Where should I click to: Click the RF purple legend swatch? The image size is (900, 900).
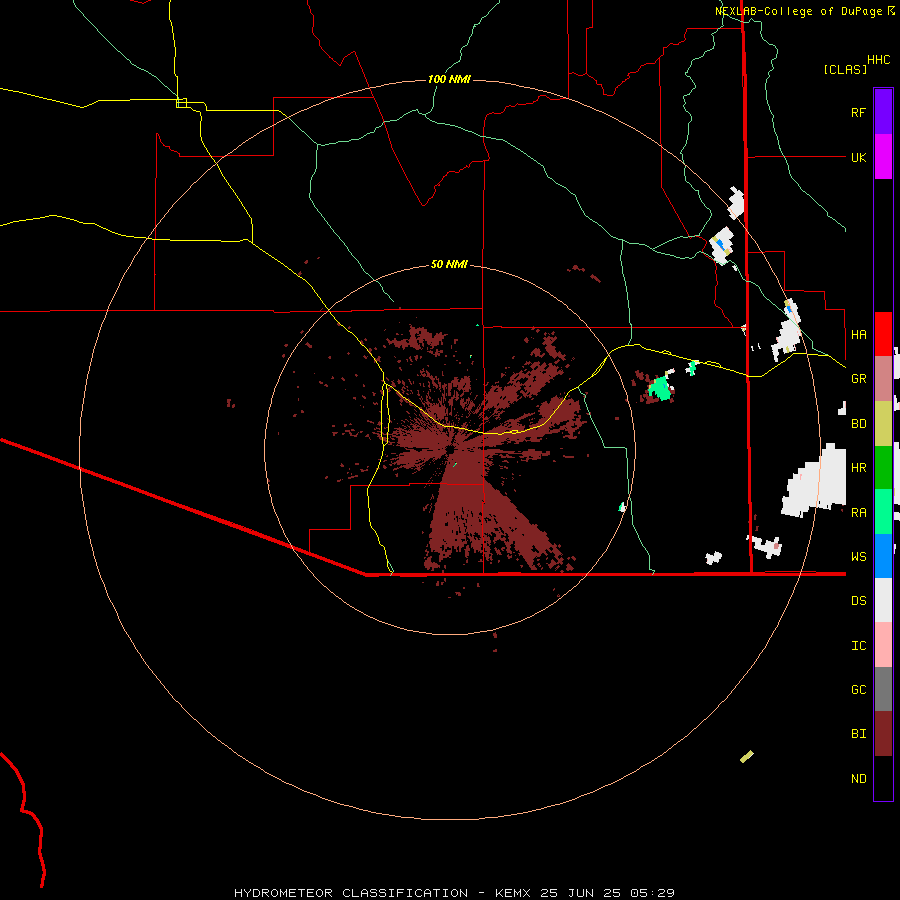[883, 112]
